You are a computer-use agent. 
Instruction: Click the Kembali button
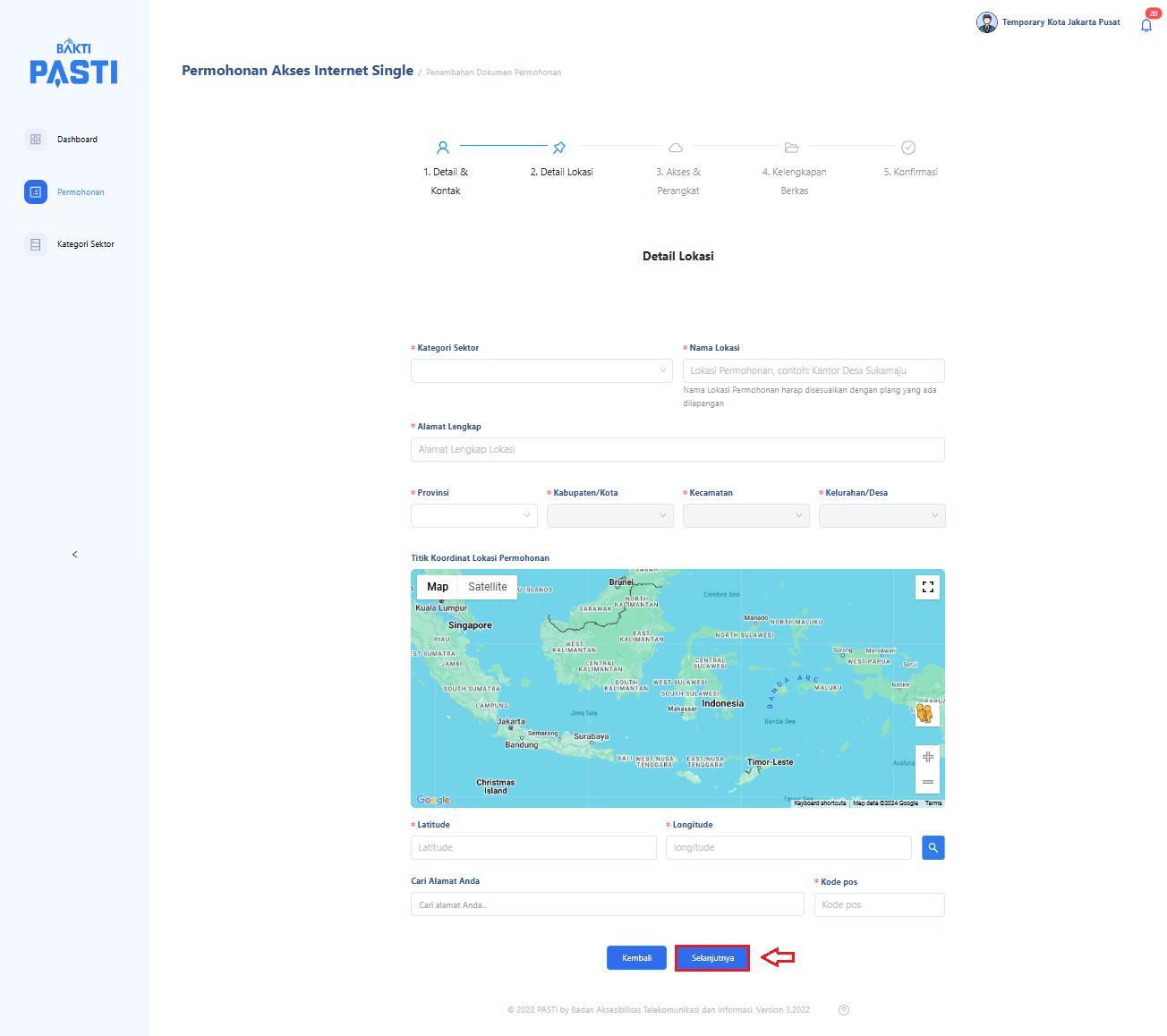point(636,958)
